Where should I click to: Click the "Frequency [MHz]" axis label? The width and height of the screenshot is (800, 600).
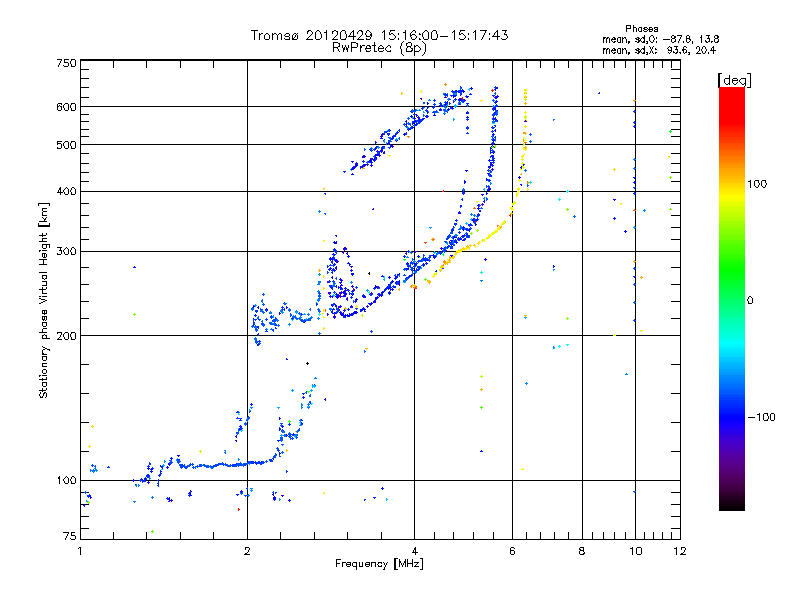point(379,564)
